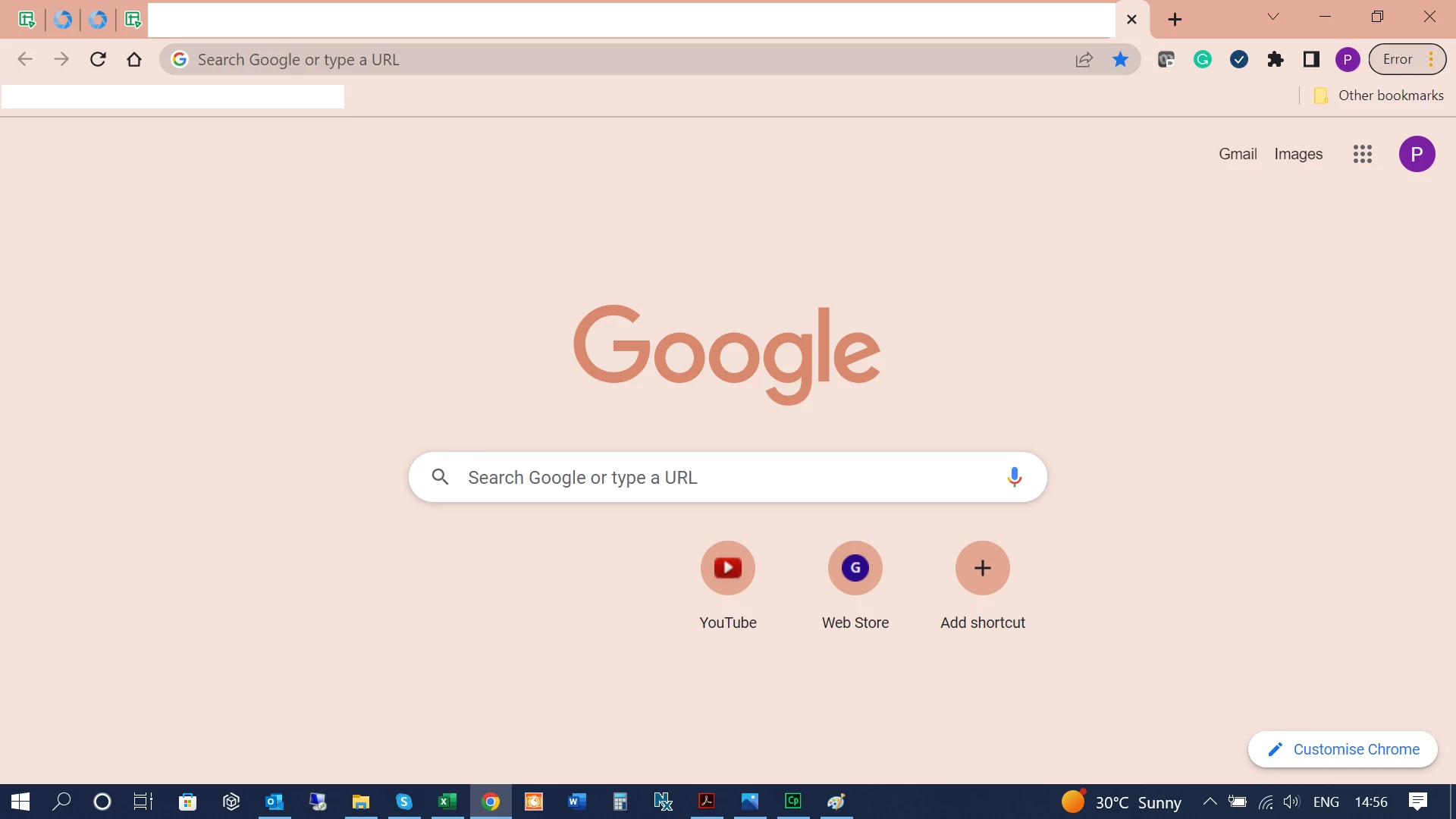Open the Gmail link
Image resolution: width=1456 pixels, height=819 pixels.
click(1238, 154)
